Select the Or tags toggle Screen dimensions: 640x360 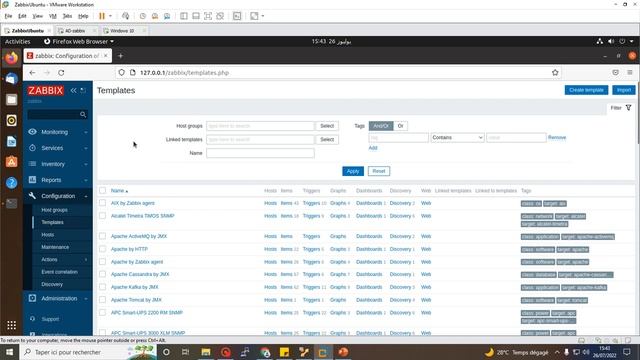pos(400,126)
